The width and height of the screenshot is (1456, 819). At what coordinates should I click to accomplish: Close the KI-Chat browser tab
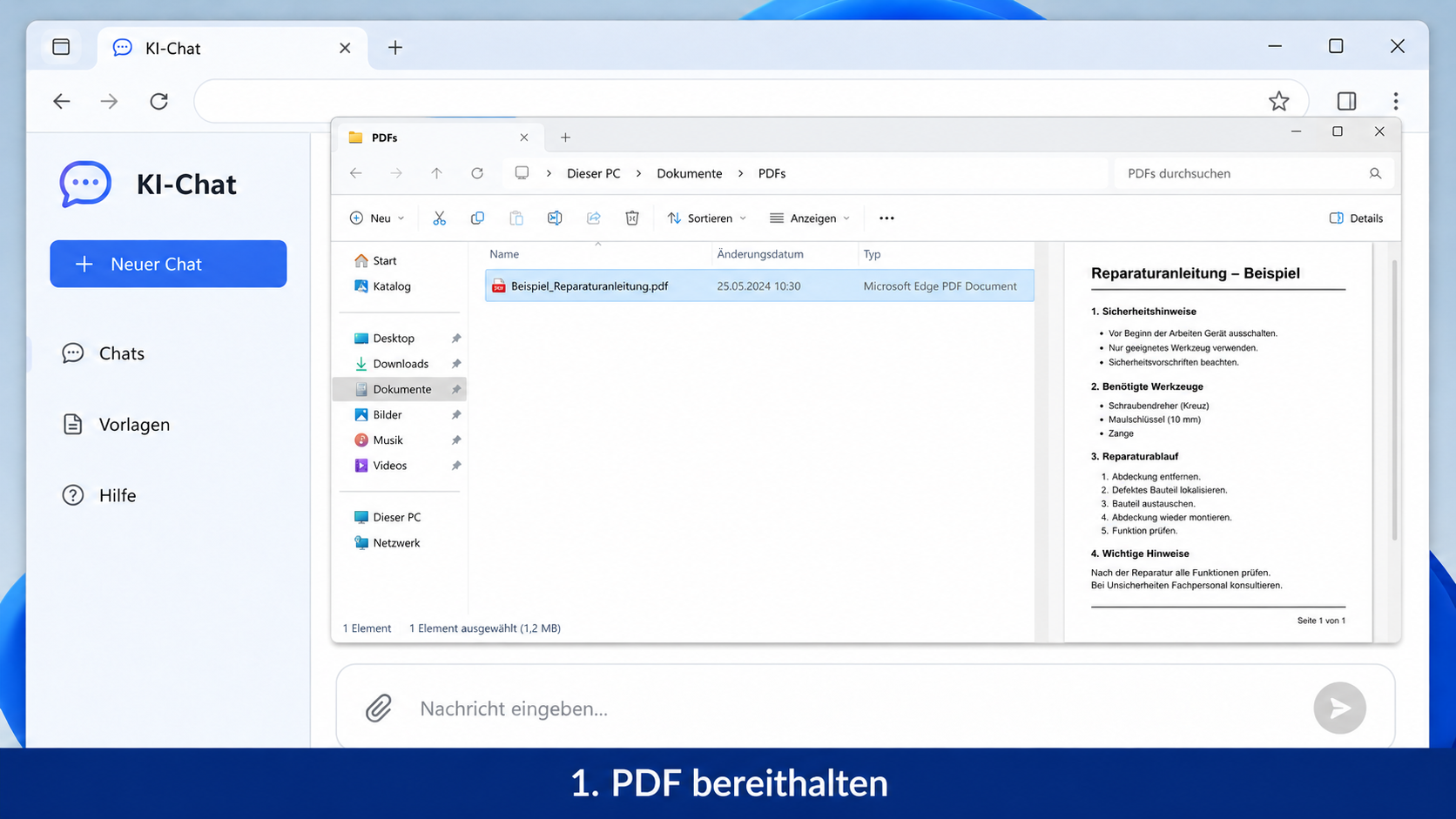click(x=345, y=48)
